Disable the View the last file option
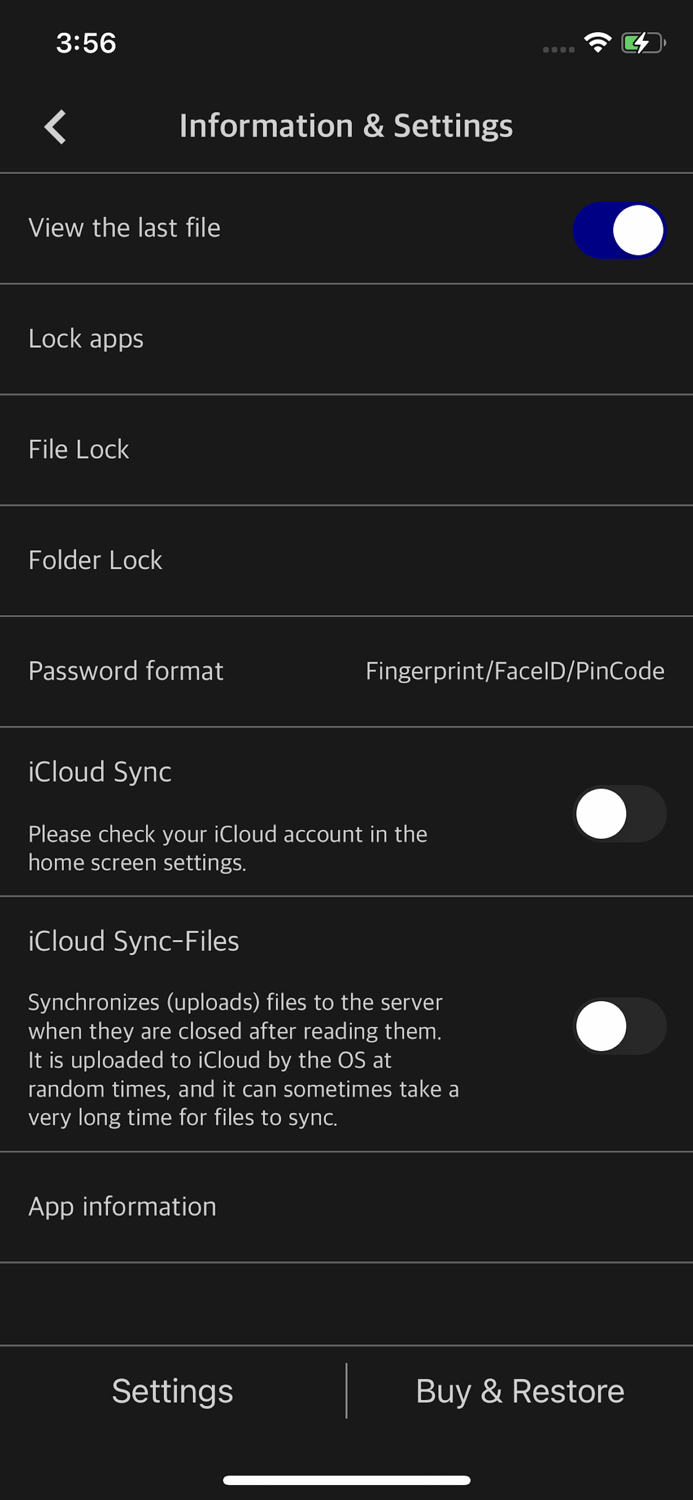 [618, 229]
